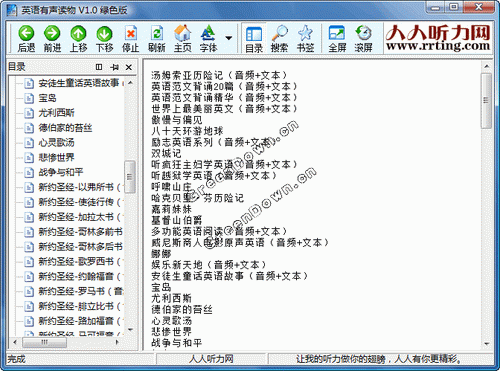Click the 前进 forward arrow icon

pos(52,34)
